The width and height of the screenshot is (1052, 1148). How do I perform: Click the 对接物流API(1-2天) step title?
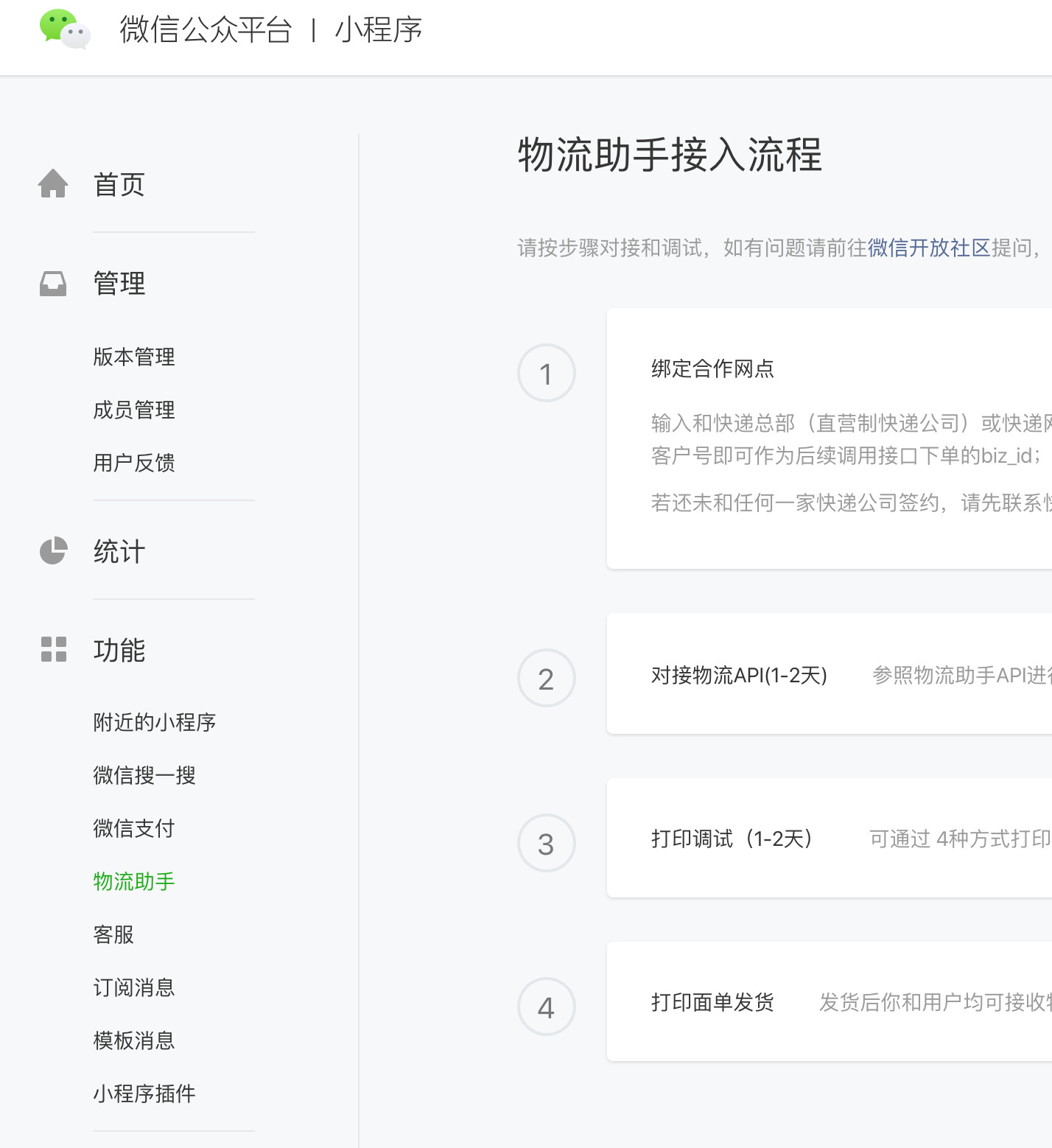click(740, 675)
